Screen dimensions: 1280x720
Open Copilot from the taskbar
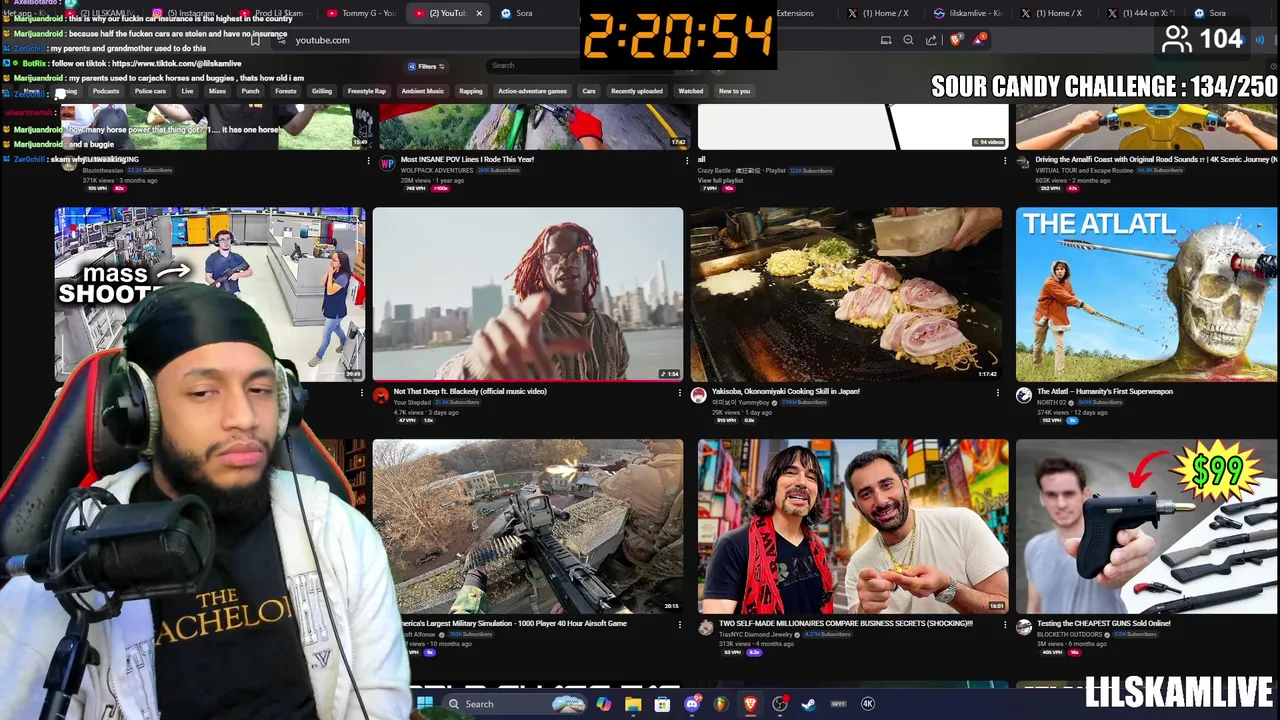[x=603, y=704]
